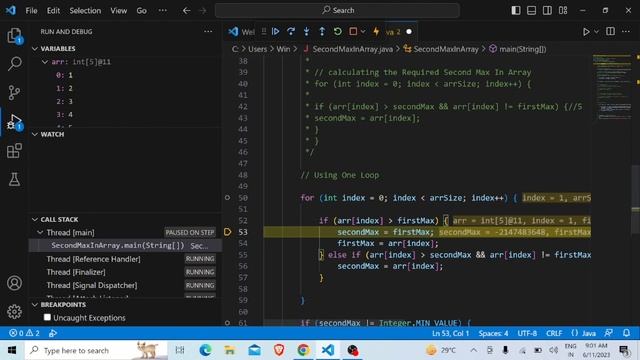Enable Uncaught Exceptions breakpoint checkbox
Screen dimensions: 640x360
(x=47, y=317)
